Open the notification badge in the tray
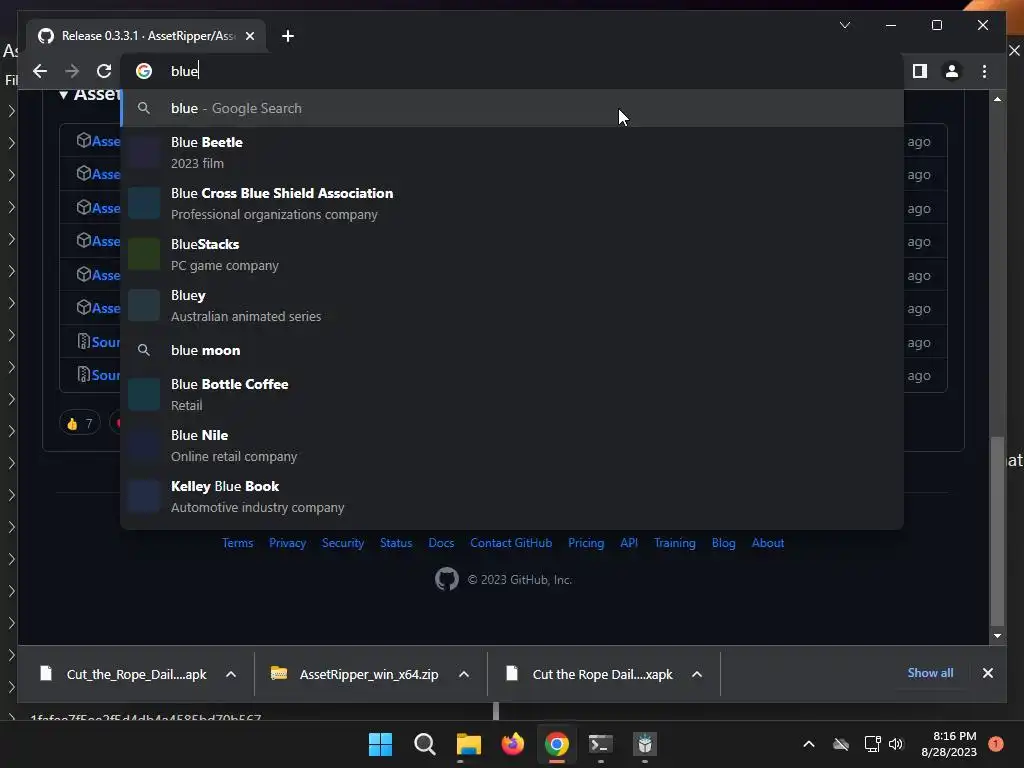 coord(995,744)
